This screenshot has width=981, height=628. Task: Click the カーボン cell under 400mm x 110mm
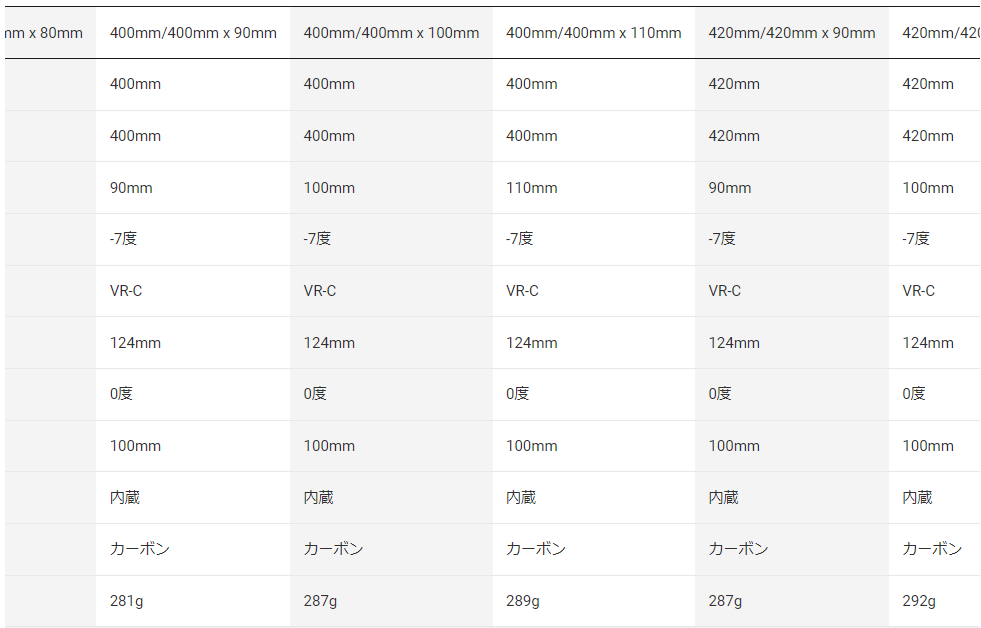(x=535, y=549)
